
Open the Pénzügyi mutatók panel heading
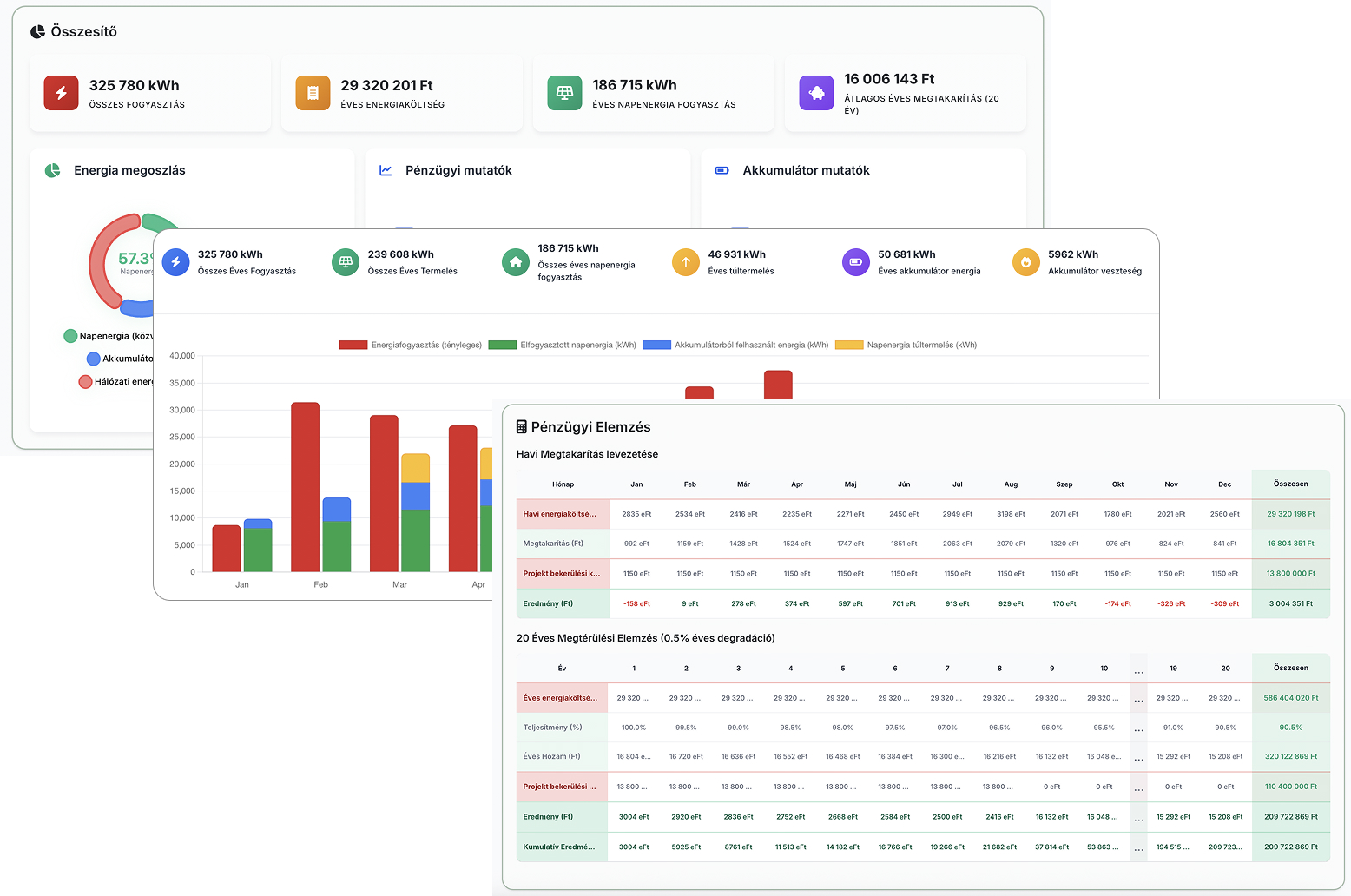pos(458,170)
